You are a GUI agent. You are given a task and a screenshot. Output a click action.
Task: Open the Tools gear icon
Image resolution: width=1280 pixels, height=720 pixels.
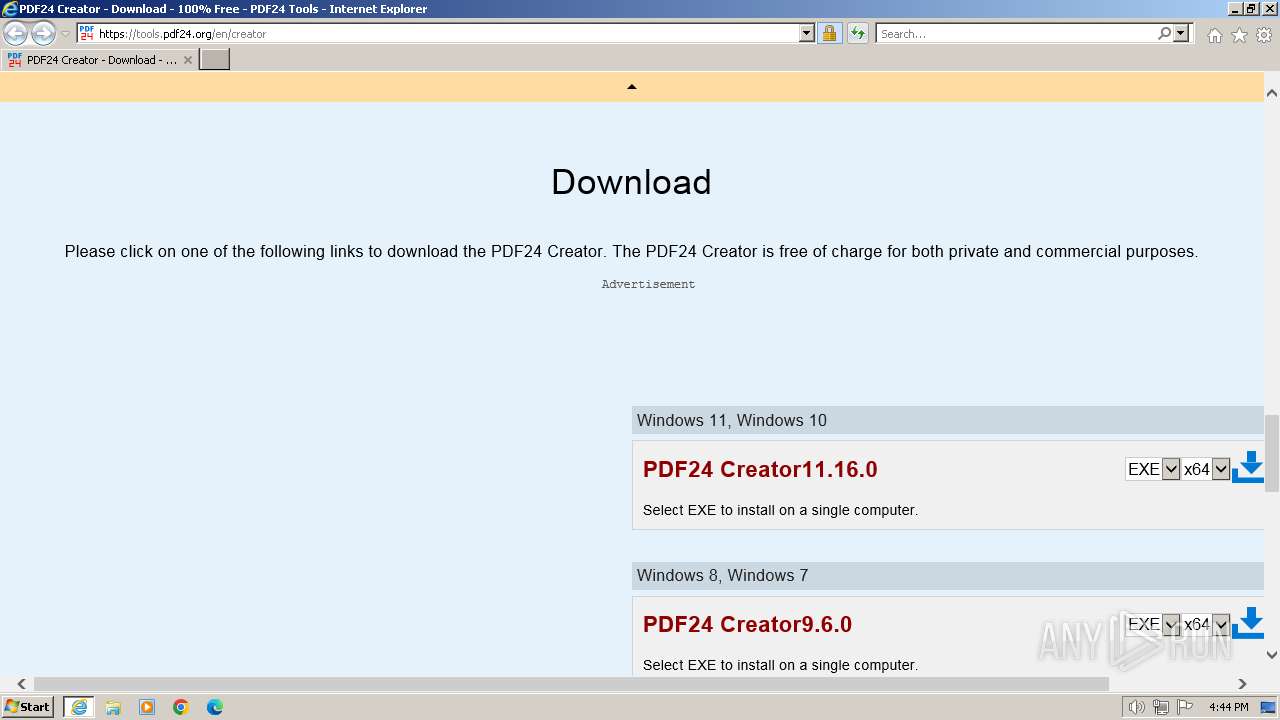tap(1264, 35)
